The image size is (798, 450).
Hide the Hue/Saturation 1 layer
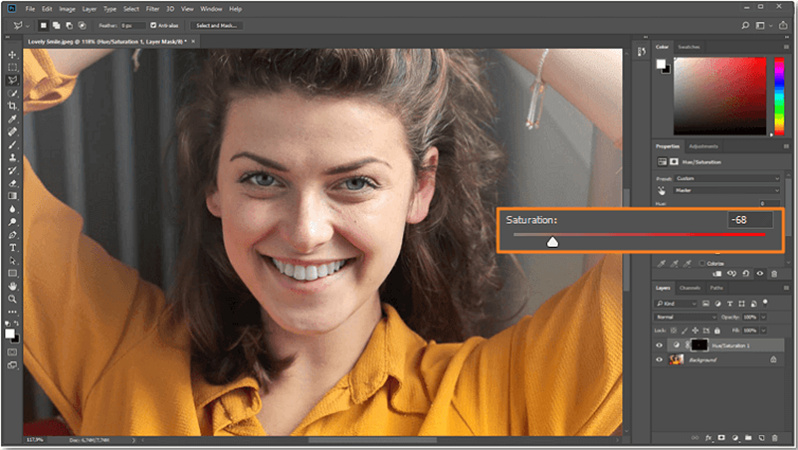click(x=659, y=344)
